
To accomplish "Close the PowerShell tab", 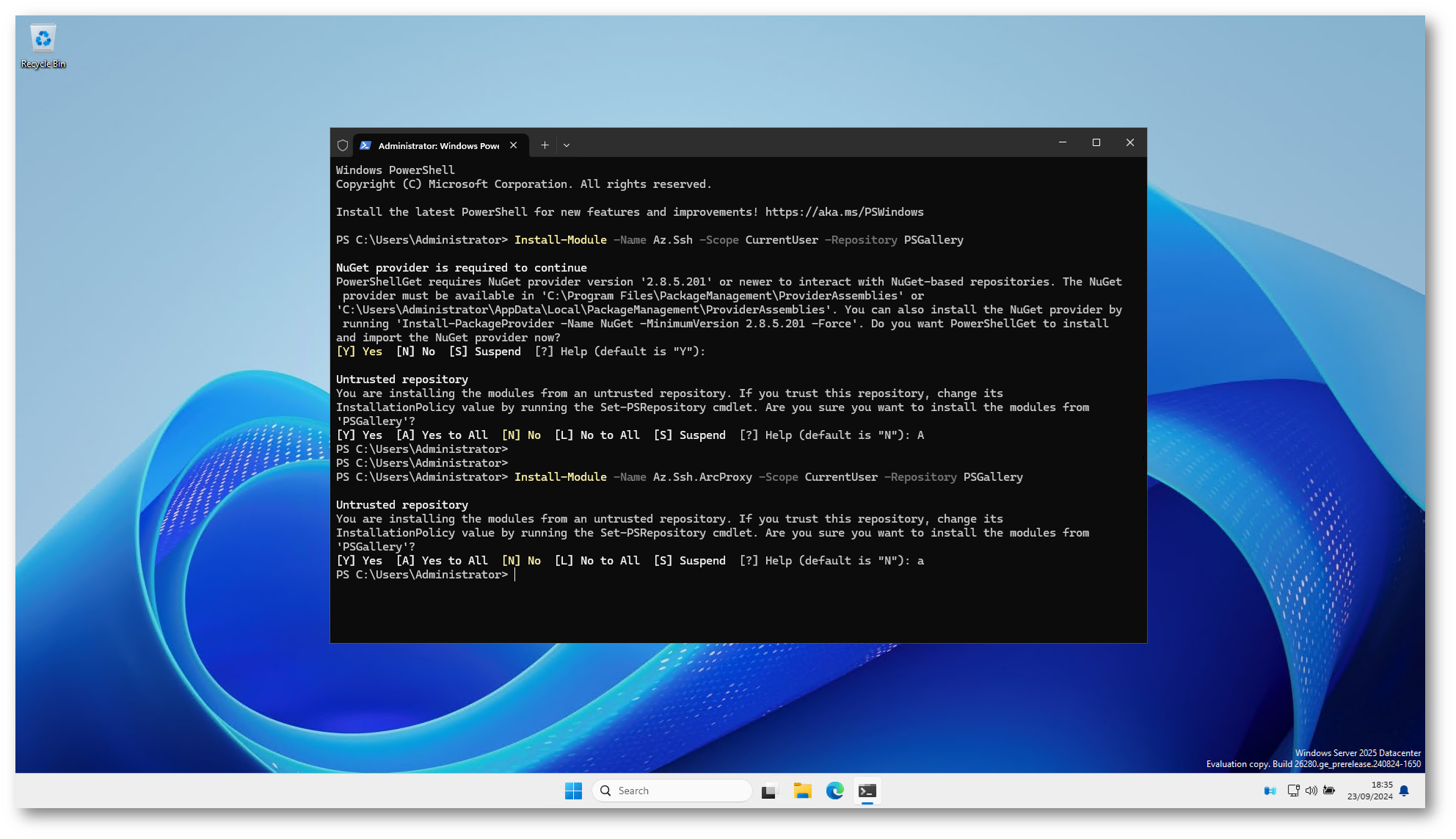I will pos(514,145).
